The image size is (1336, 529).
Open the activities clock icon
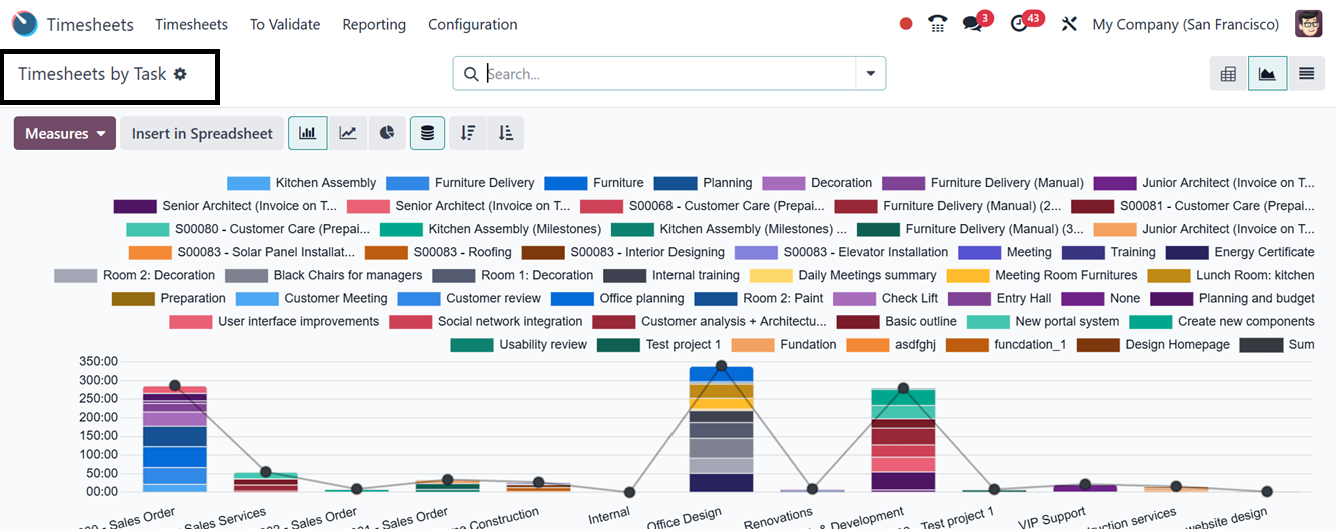pos(1019,24)
